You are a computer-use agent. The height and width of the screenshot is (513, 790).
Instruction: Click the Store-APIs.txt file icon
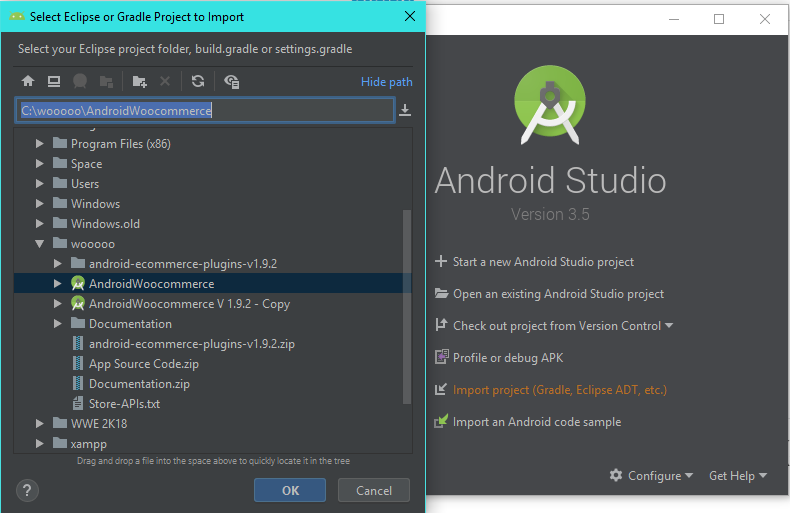78,403
